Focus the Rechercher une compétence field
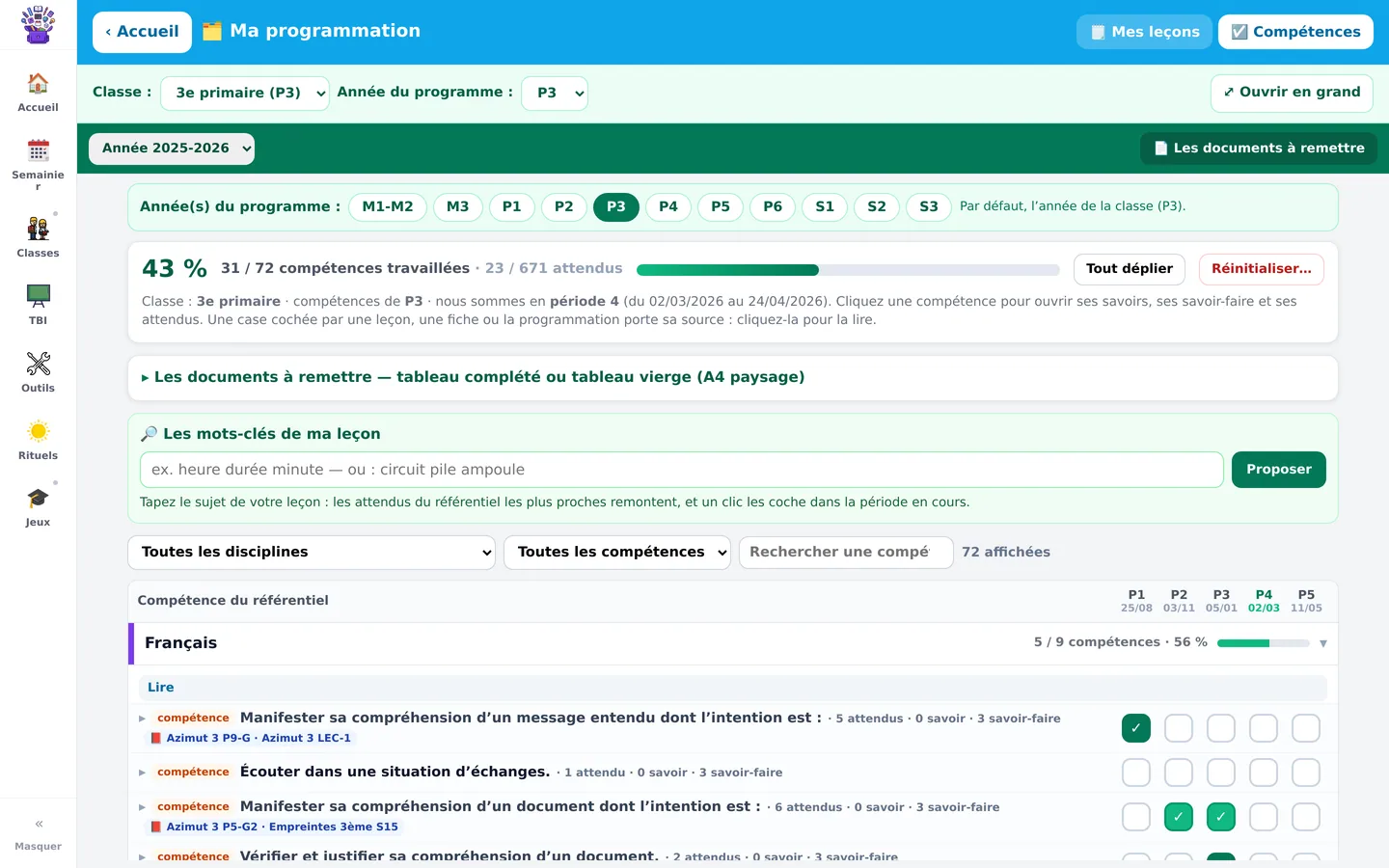Viewport: 1389px width, 868px height. point(846,553)
